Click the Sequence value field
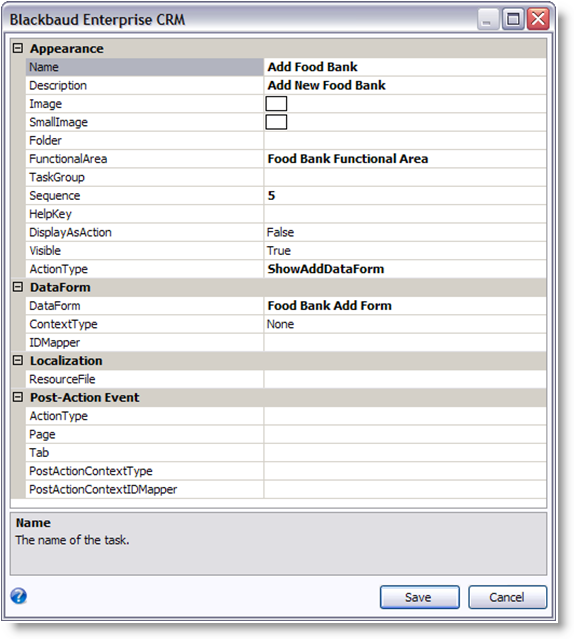Viewport: 574px width, 639px height. tap(405, 196)
